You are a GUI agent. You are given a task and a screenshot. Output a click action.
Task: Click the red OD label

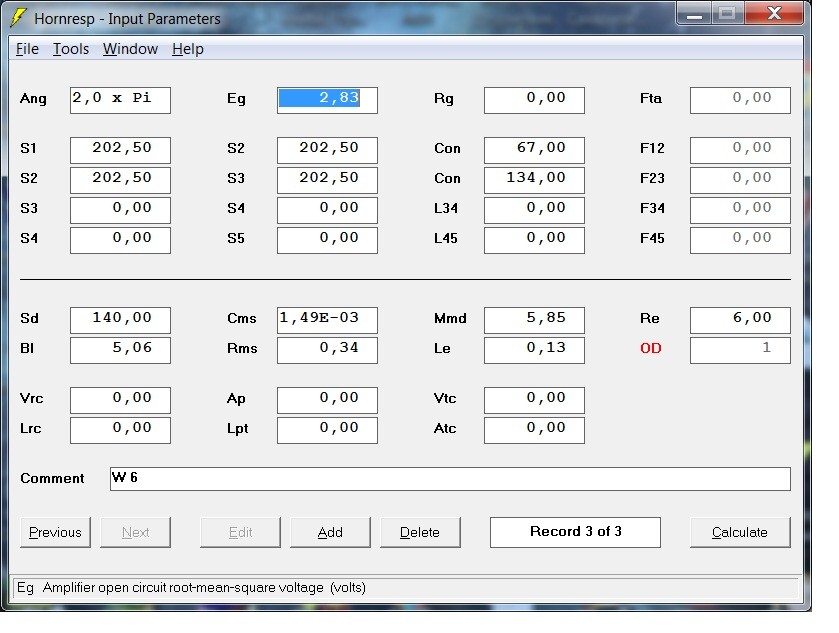651,348
